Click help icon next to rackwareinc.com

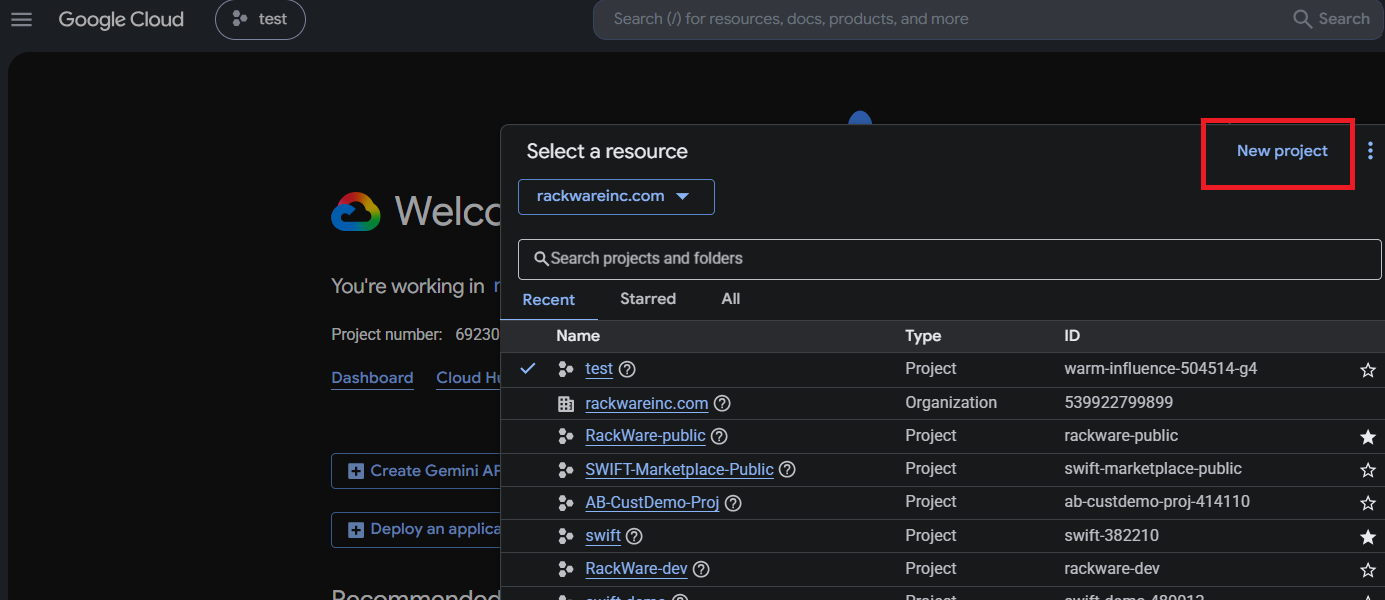(722, 404)
